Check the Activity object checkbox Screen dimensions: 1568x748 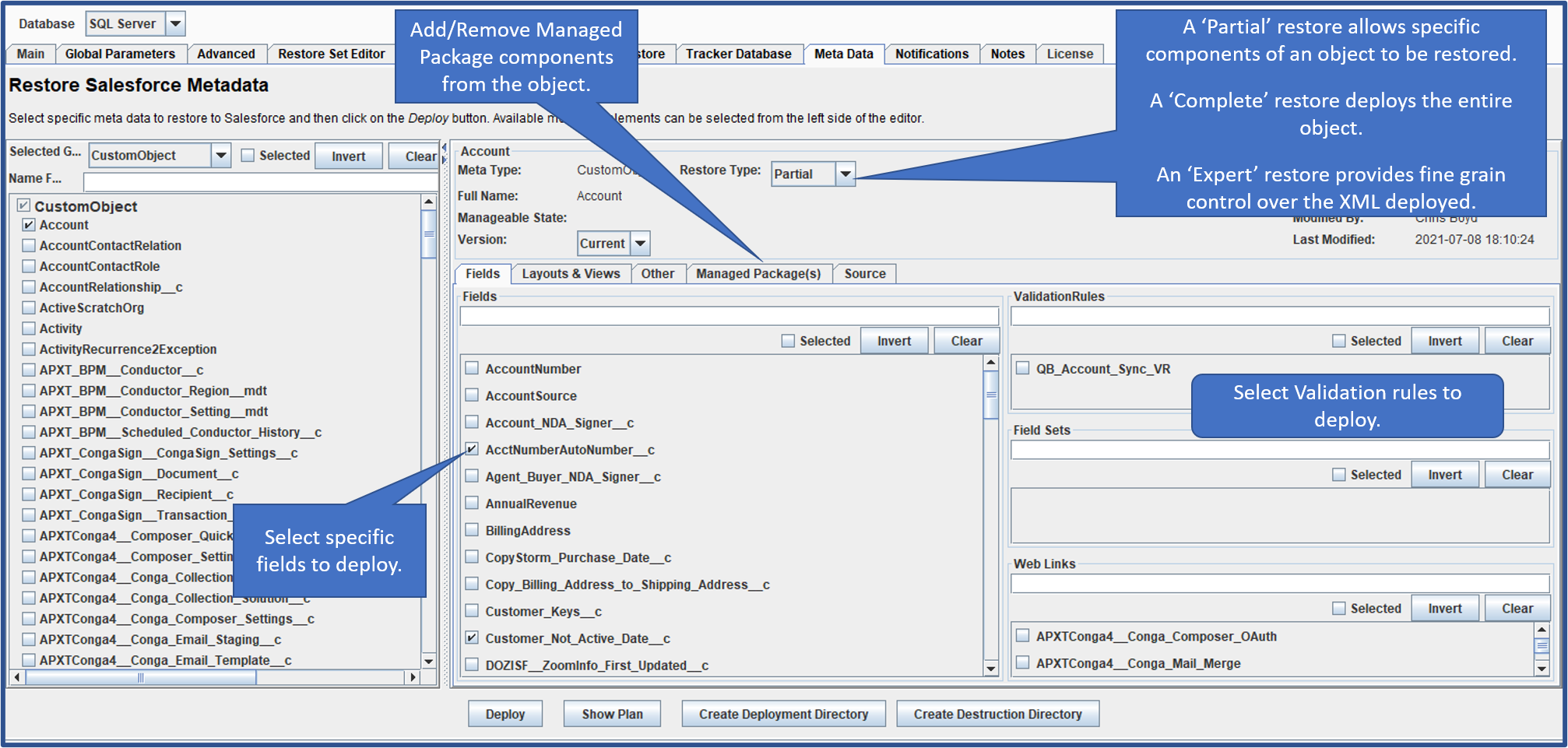pos(29,328)
